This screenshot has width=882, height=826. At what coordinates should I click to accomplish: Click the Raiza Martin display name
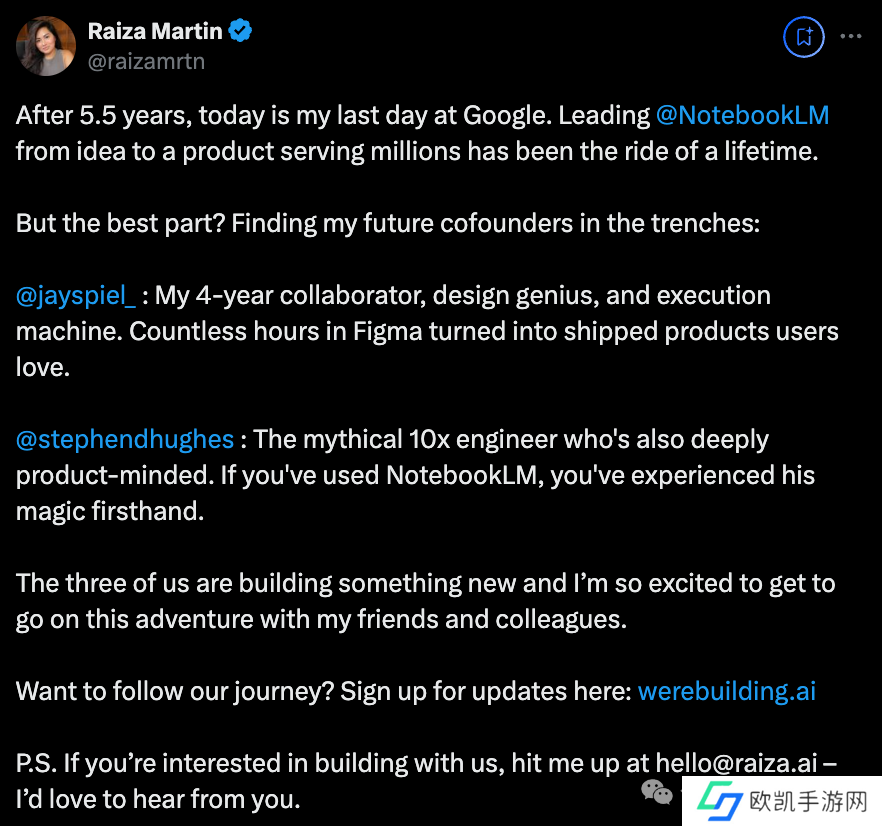coord(155,31)
